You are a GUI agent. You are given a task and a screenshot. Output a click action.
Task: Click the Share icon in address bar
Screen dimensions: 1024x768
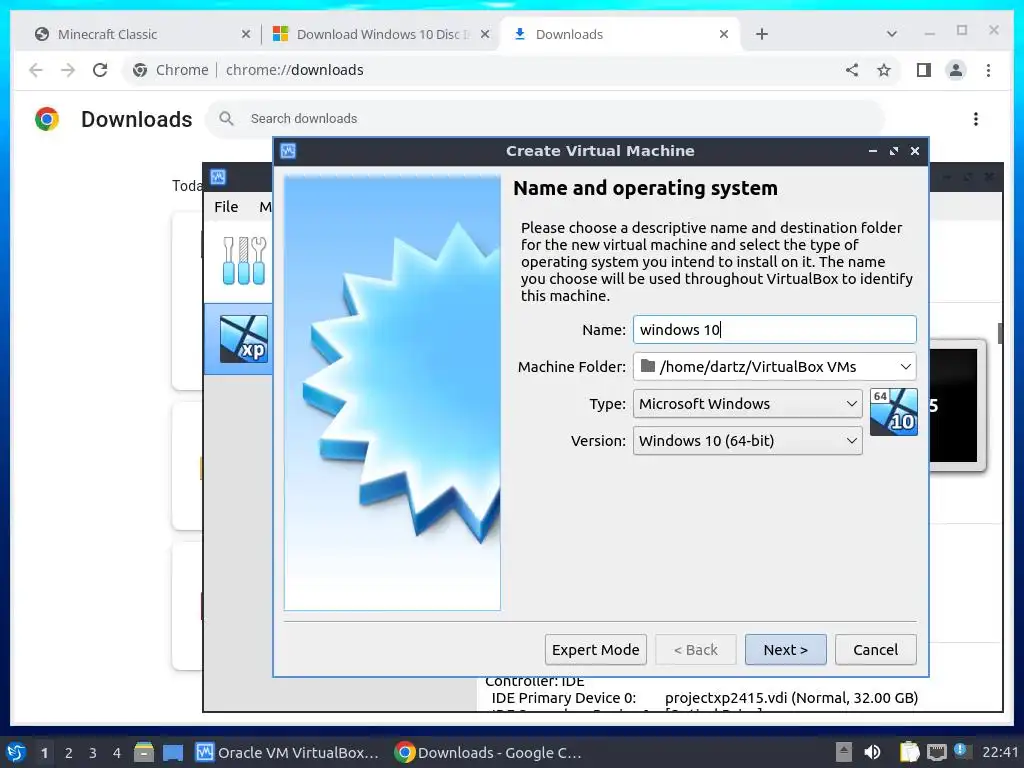pyautogui.click(x=852, y=70)
